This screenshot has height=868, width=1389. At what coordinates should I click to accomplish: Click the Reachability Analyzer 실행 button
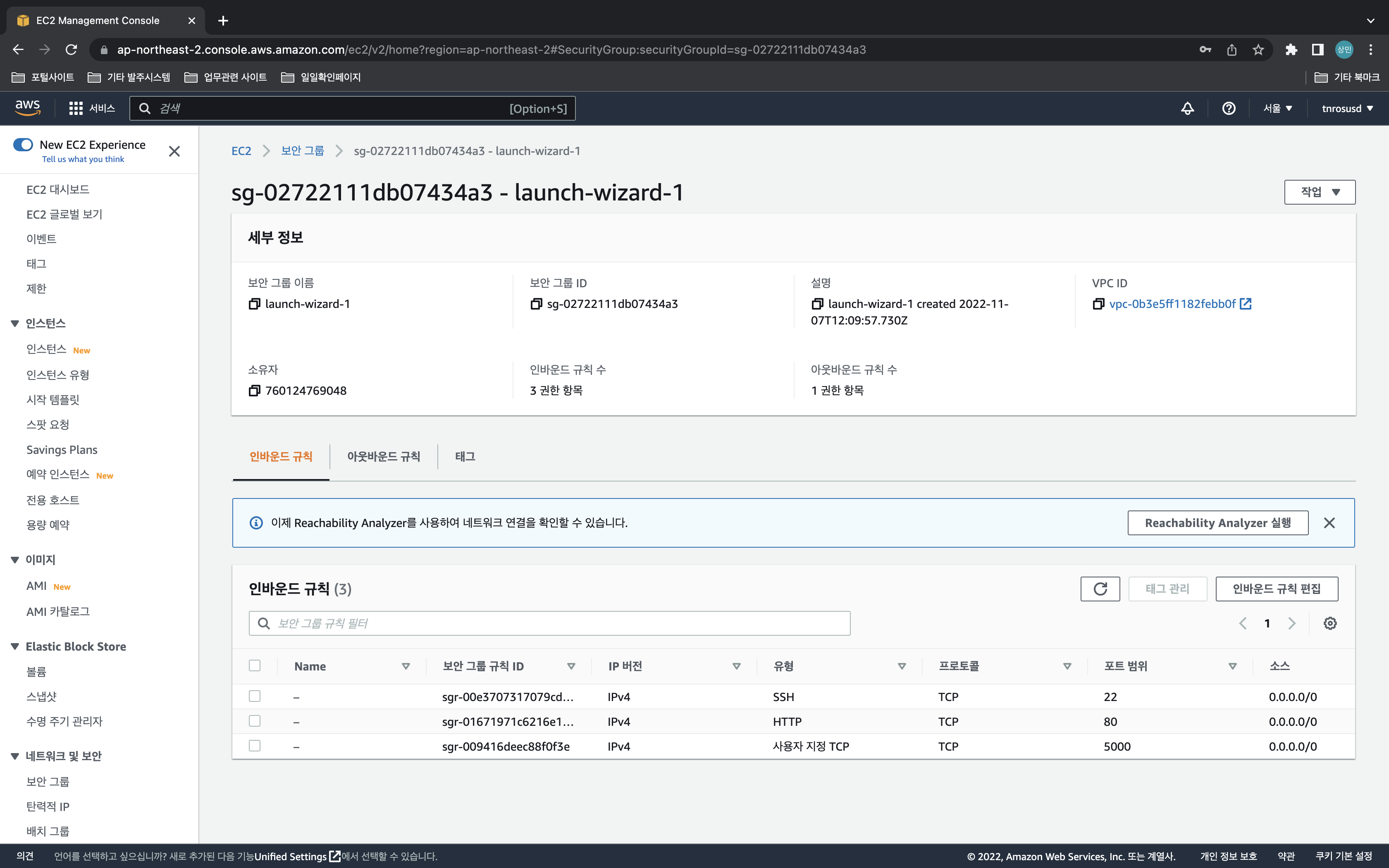pos(1218,523)
